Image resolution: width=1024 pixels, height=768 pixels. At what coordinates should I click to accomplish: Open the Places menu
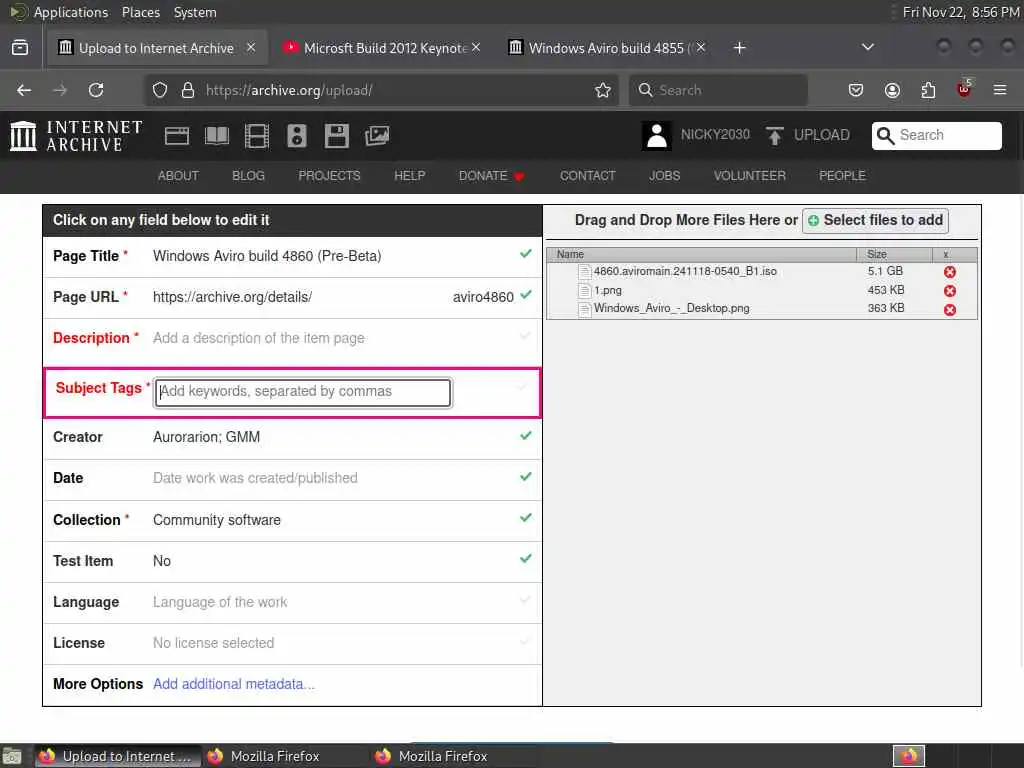(x=140, y=12)
